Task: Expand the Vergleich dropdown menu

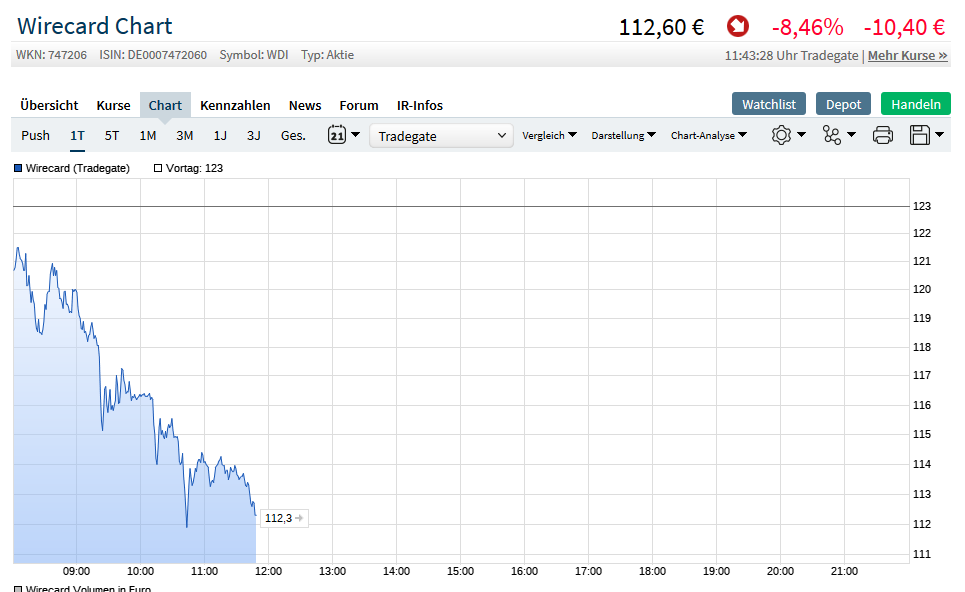Action: 549,135
